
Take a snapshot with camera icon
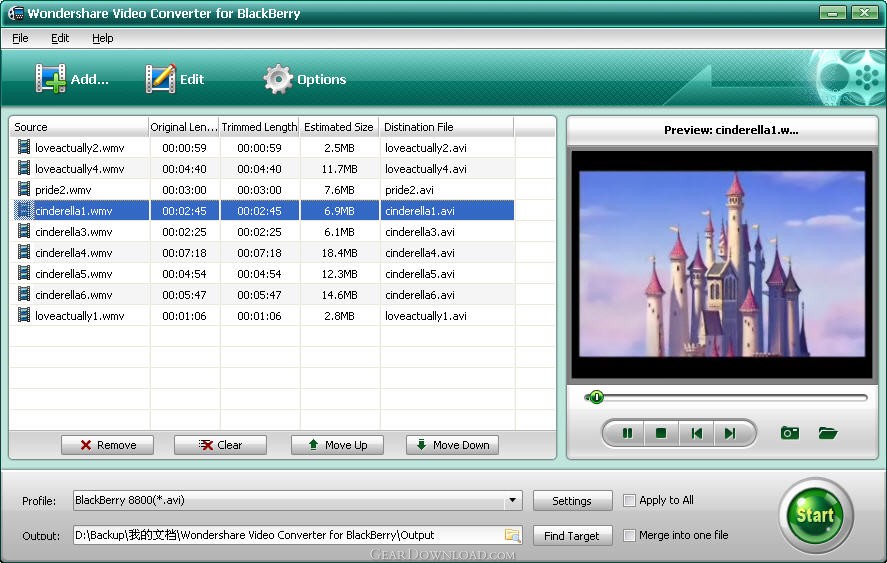(x=790, y=433)
